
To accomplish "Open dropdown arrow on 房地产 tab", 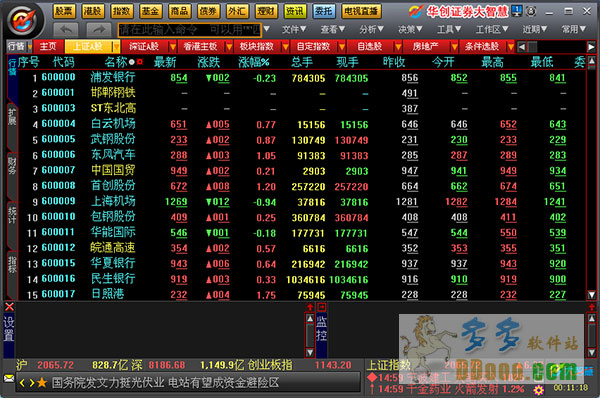I will click(x=454, y=47).
